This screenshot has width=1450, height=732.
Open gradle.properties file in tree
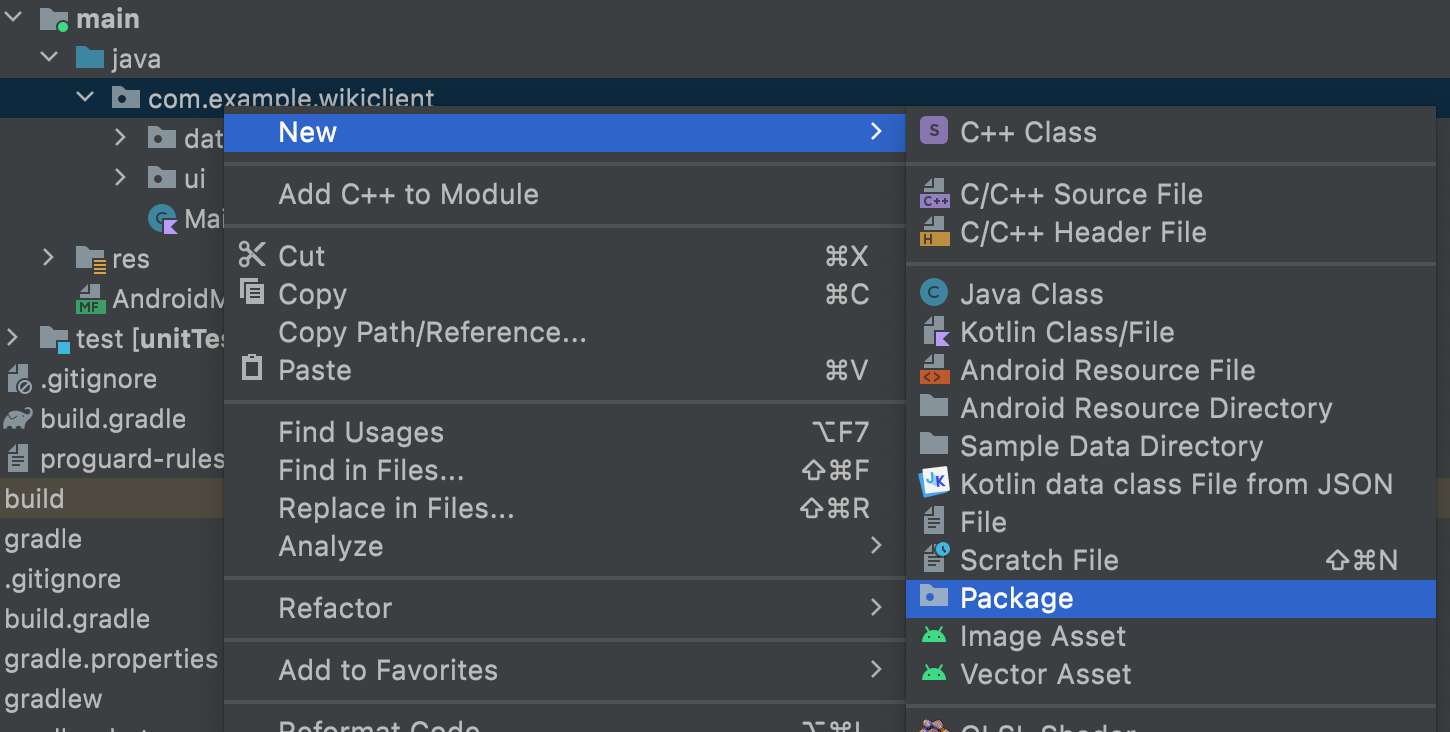110,659
